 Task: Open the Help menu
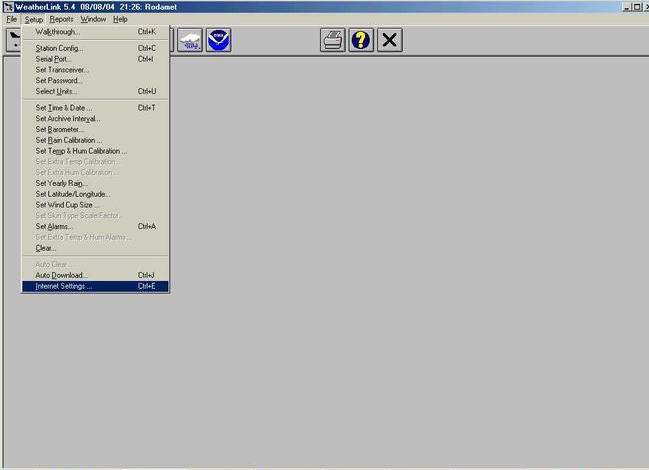(120, 19)
